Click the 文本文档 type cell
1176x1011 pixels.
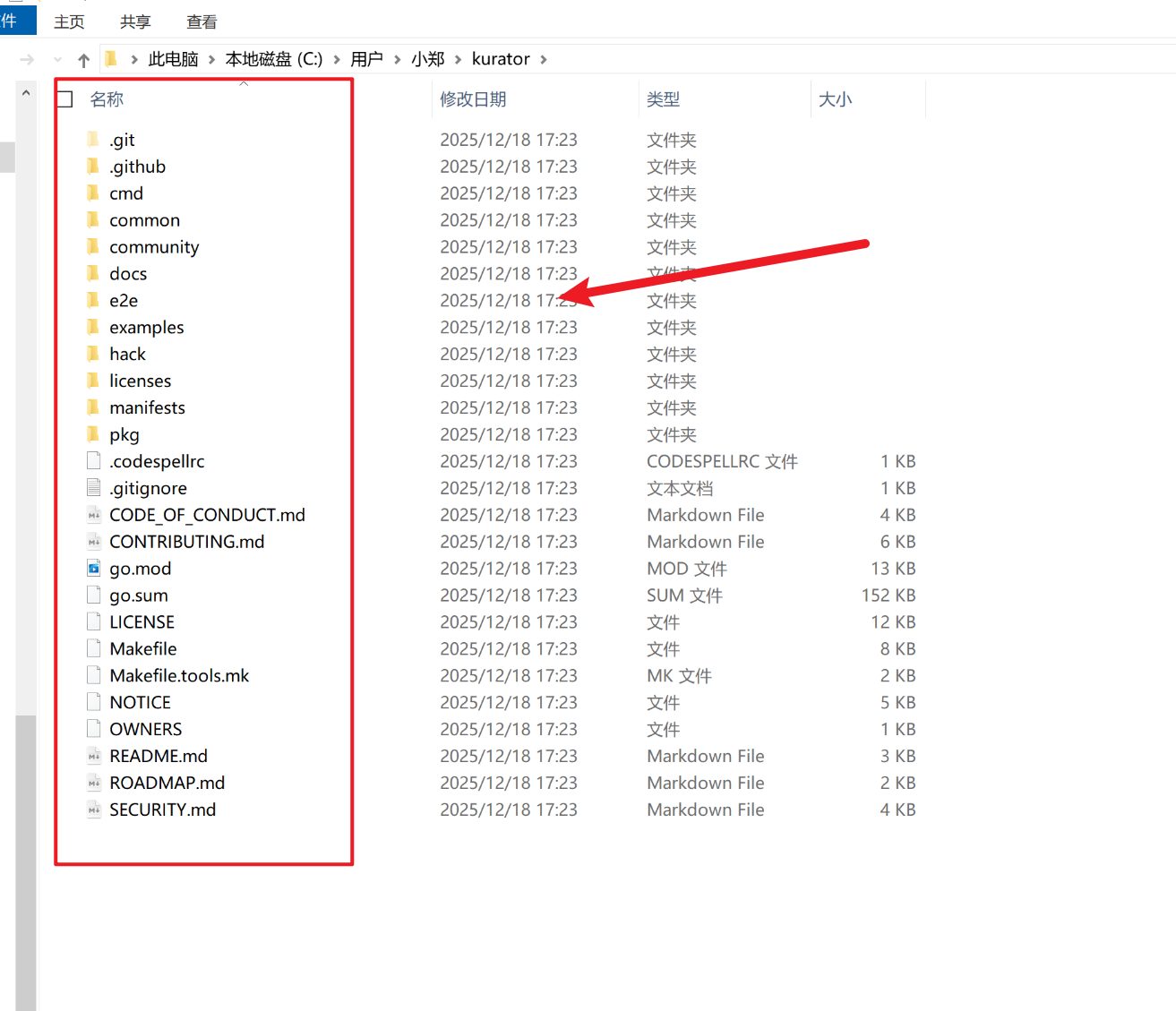(x=680, y=488)
